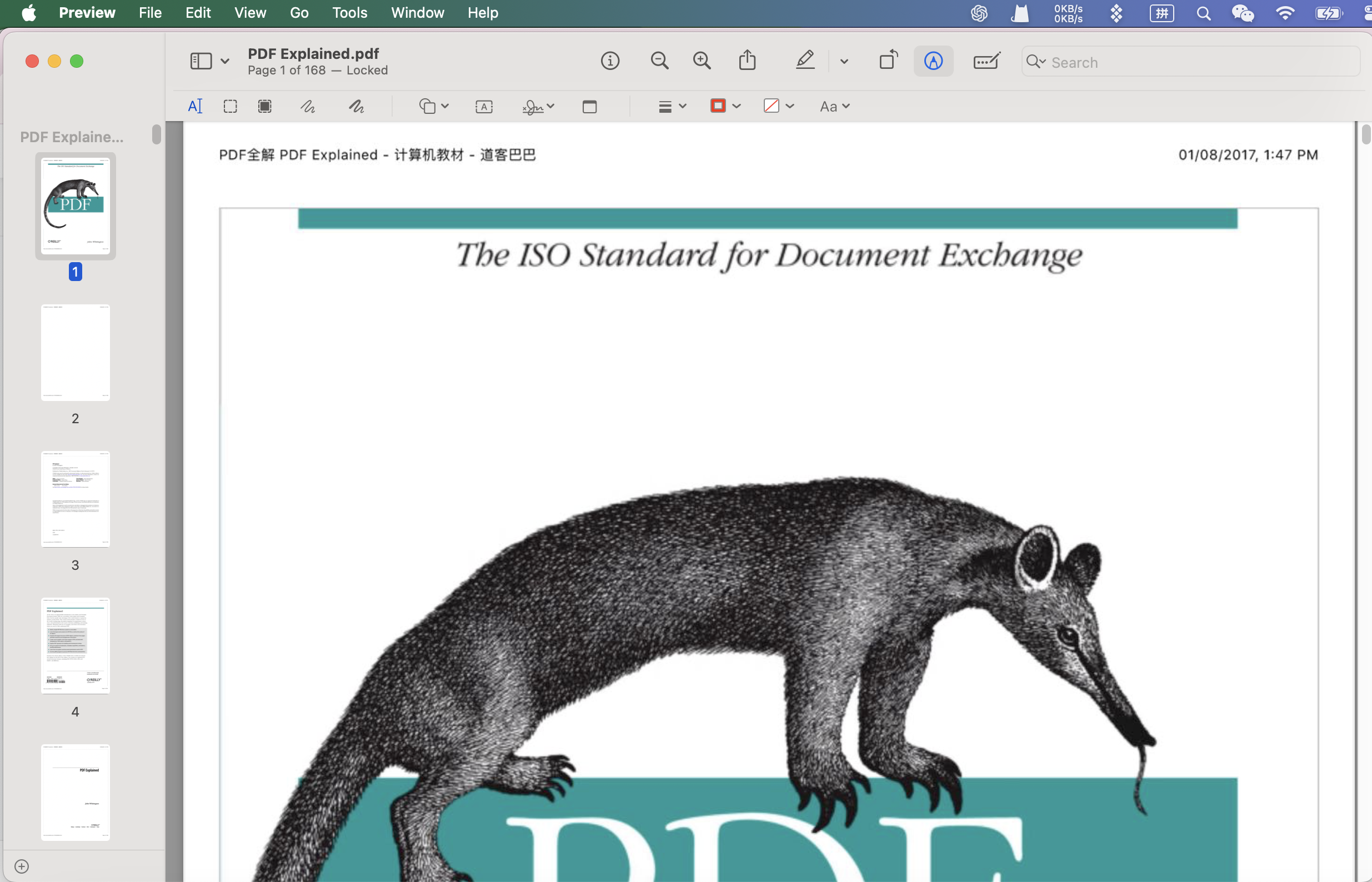The width and height of the screenshot is (1372, 882).
Task: Select the fifth page thumbnail
Action: click(x=76, y=792)
